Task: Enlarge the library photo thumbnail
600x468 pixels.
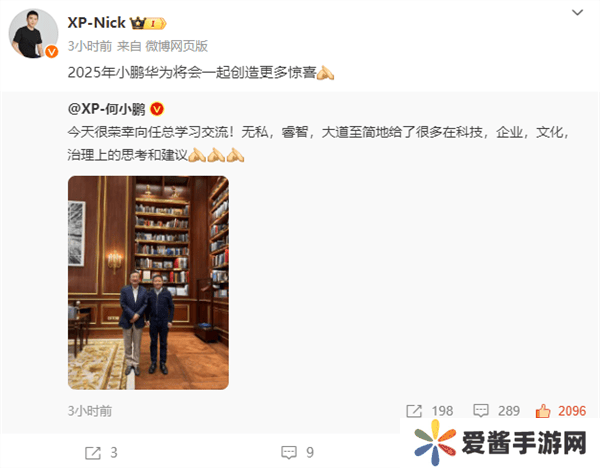Action: click(148, 283)
